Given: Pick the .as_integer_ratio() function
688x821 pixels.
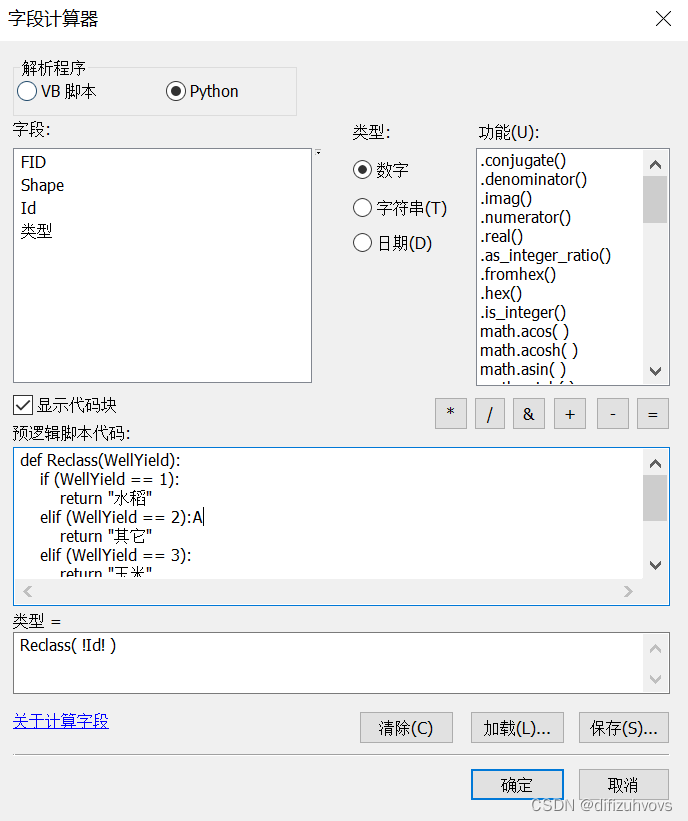Looking at the screenshot, I should point(546,256).
